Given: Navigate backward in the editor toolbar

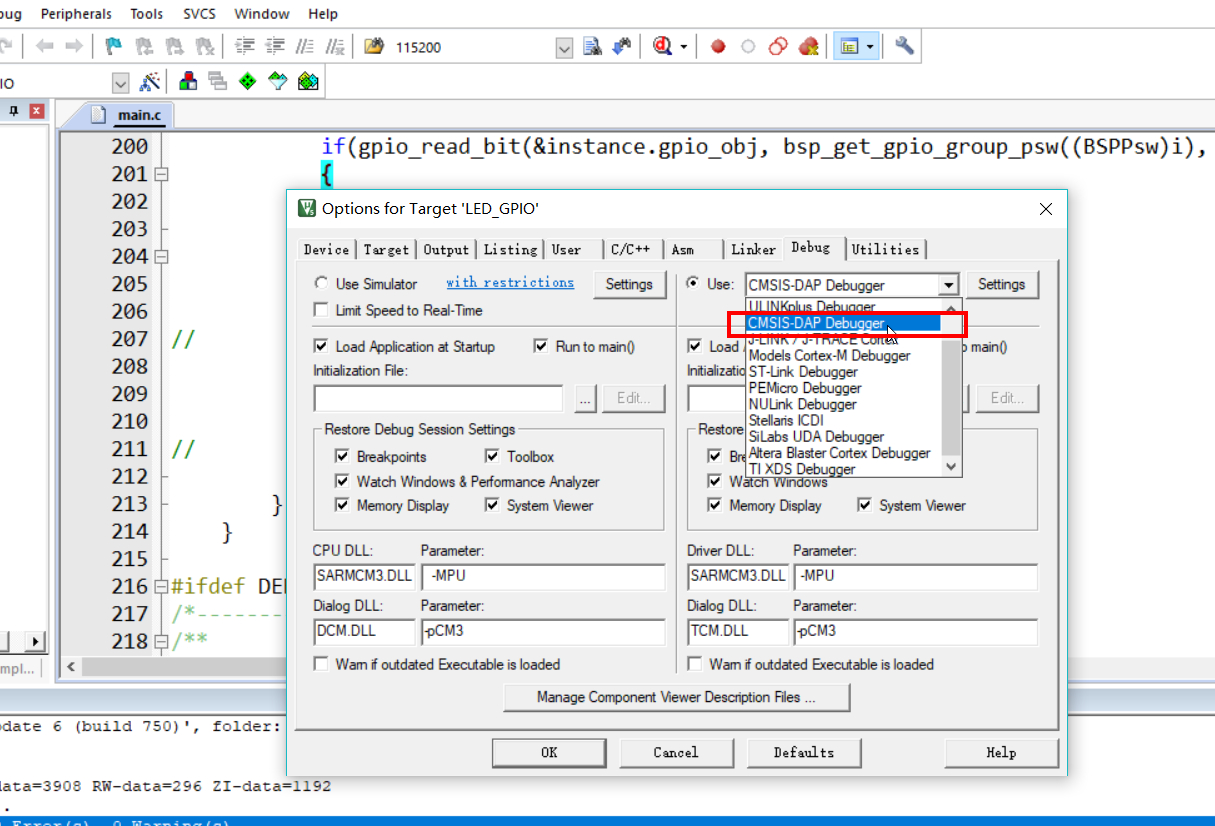Looking at the screenshot, I should 44,47.
